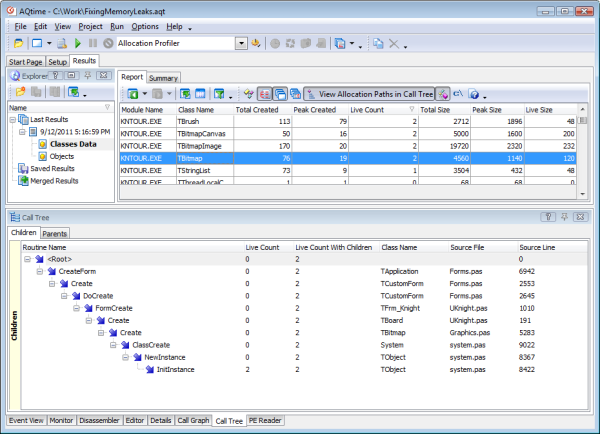Click the Explorer save results icon with green arrow
This screenshot has width=600, height=434.
click(73, 92)
